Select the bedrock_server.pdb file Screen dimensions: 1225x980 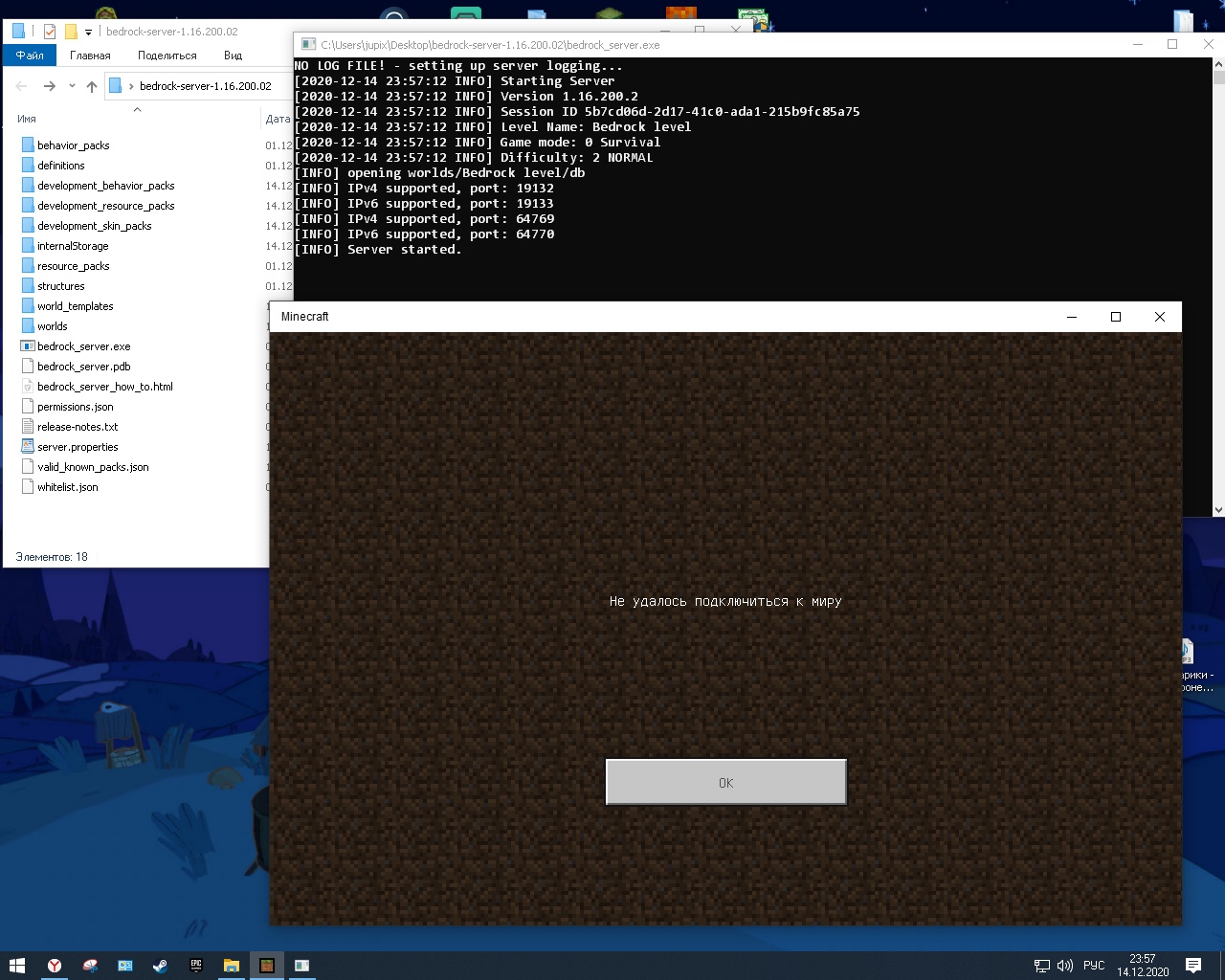(x=84, y=367)
